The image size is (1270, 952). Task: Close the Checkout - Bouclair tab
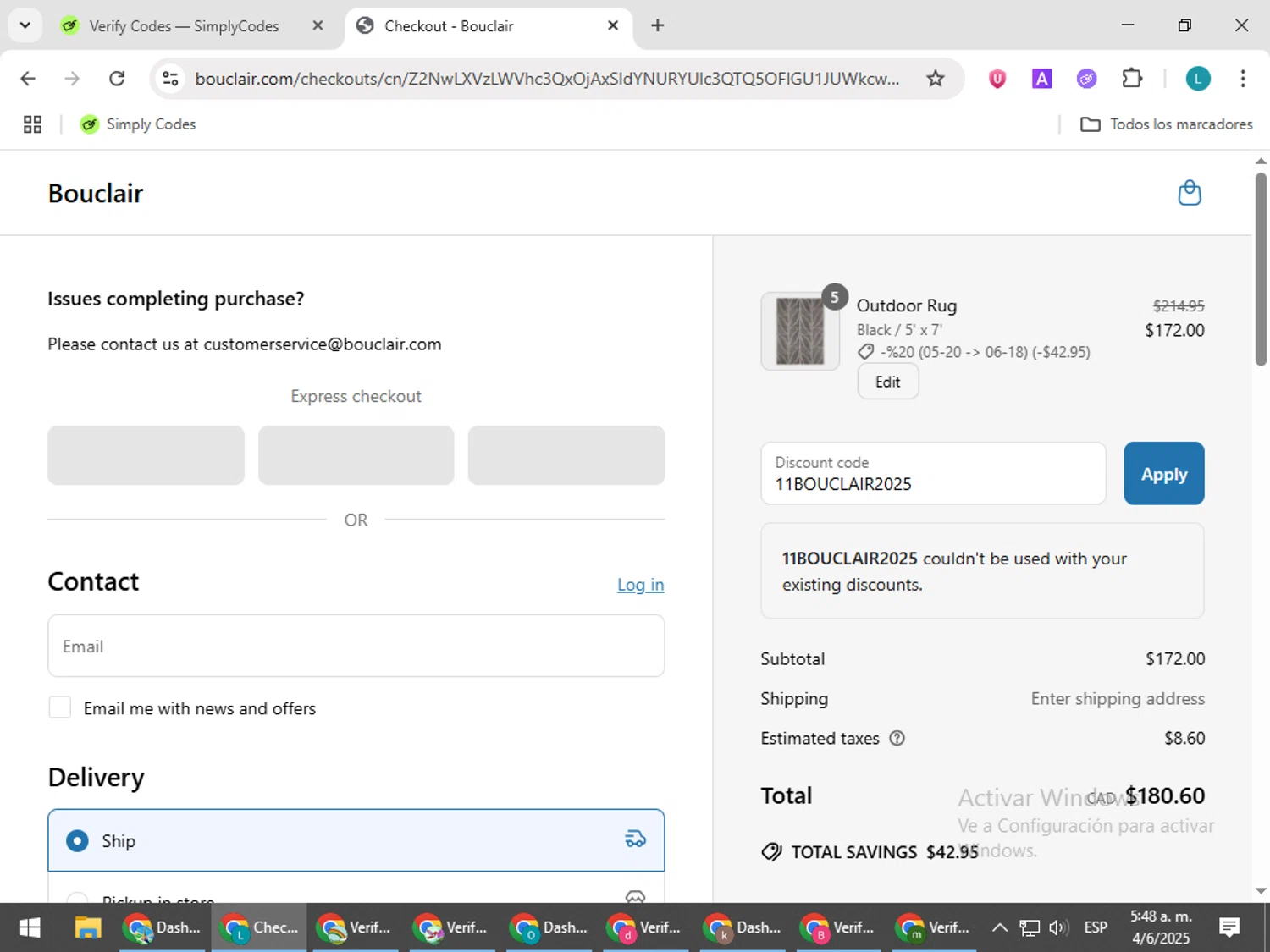tap(613, 25)
